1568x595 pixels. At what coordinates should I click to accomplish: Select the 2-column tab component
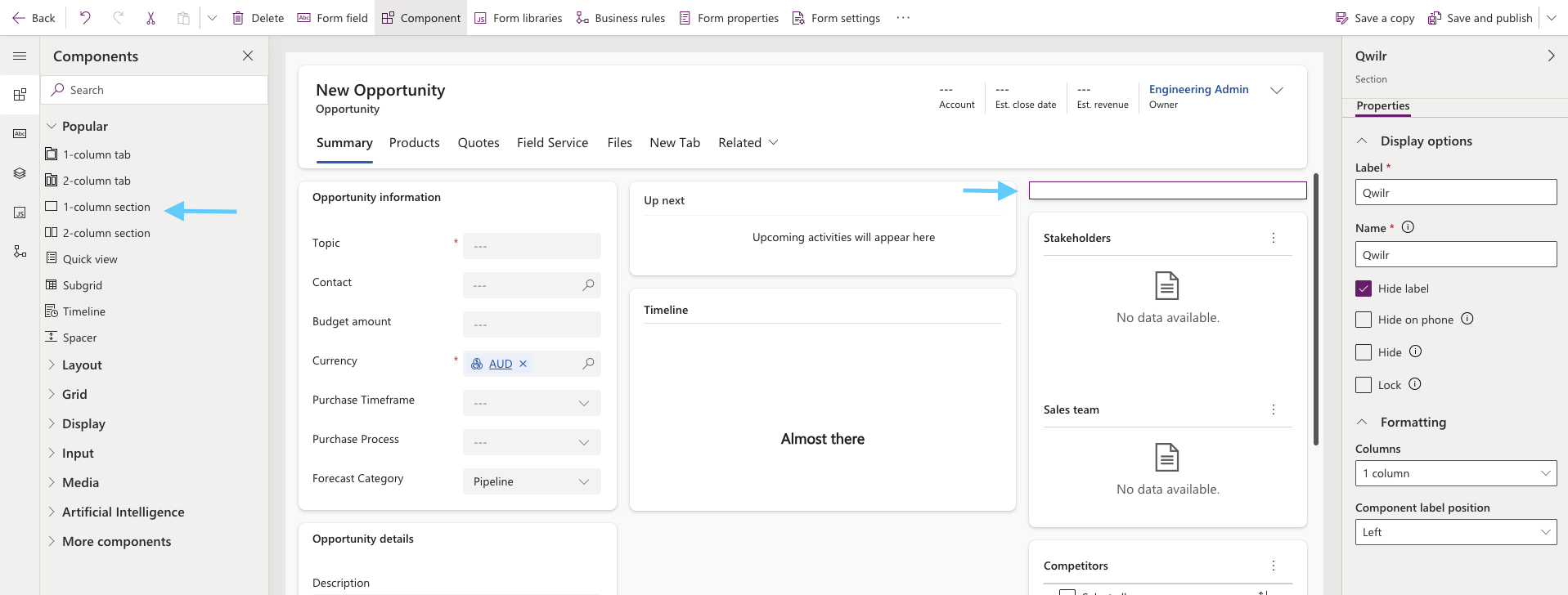(88, 181)
